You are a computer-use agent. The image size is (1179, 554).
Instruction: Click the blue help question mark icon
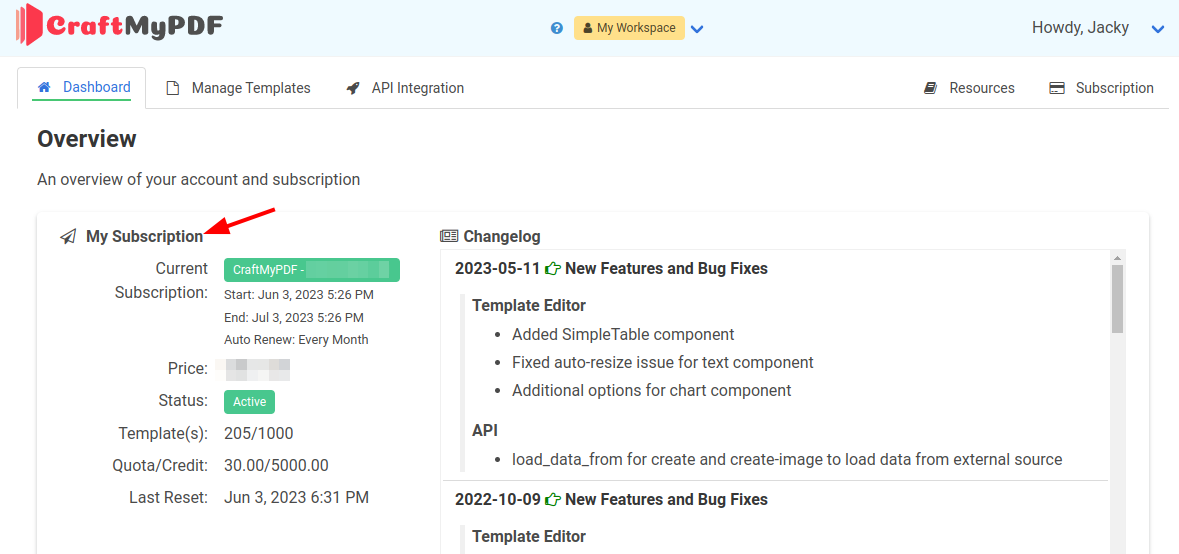tap(557, 28)
